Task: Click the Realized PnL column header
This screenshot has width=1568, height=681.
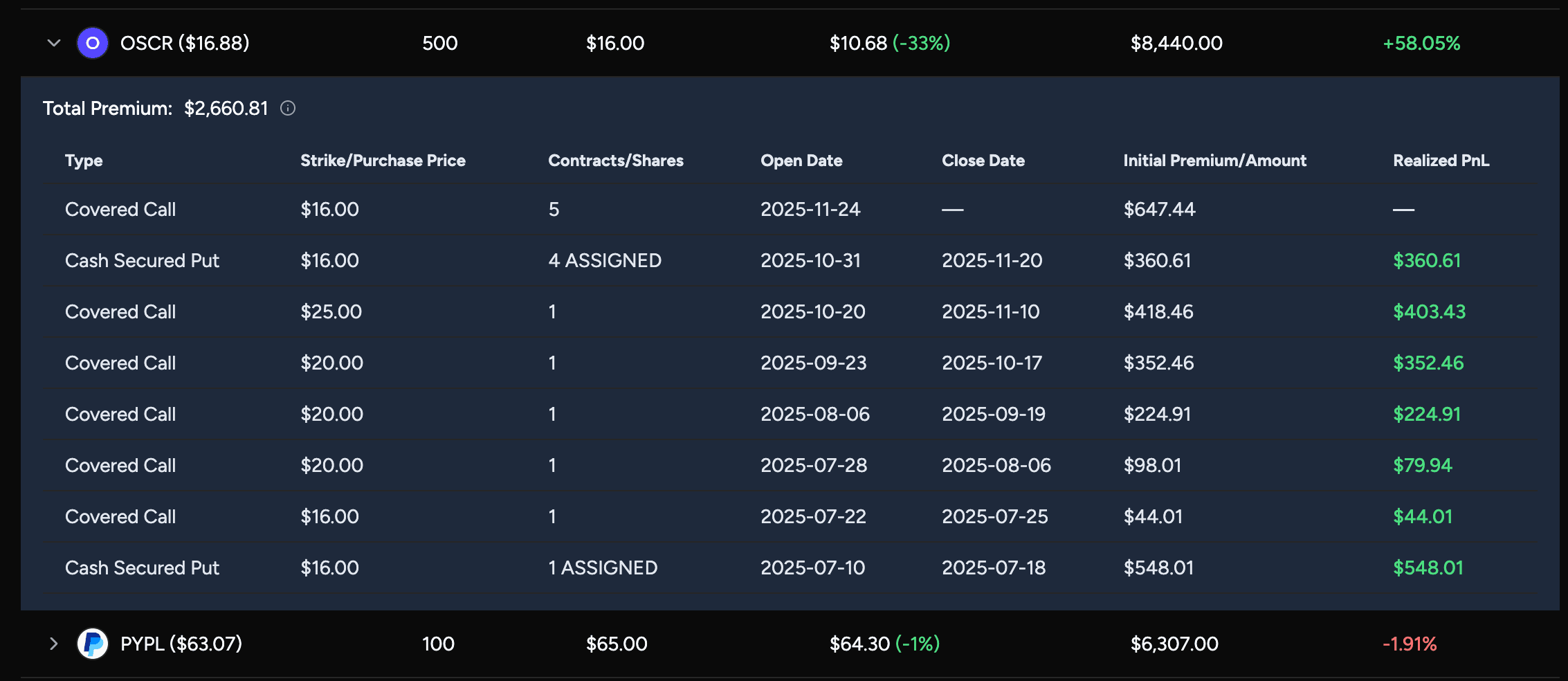Action: pyautogui.click(x=1441, y=161)
